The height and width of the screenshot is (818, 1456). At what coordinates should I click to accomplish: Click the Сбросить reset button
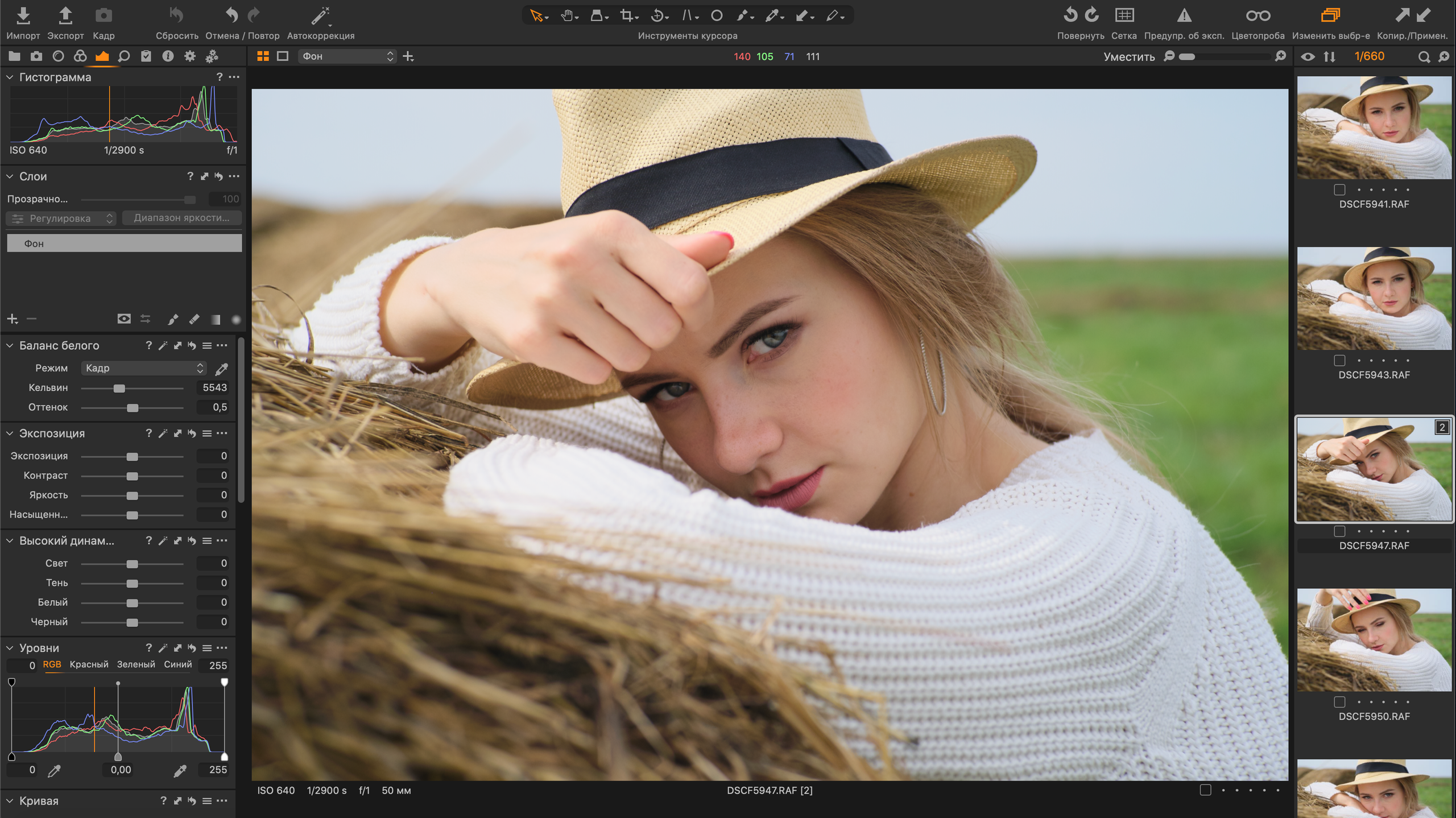tap(177, 22)
